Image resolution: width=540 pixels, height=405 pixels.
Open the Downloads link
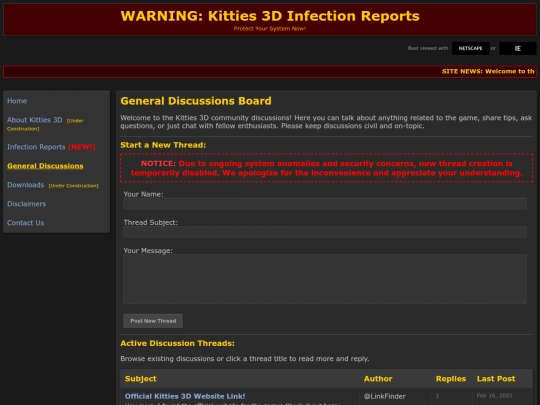(x=25, y=185)
